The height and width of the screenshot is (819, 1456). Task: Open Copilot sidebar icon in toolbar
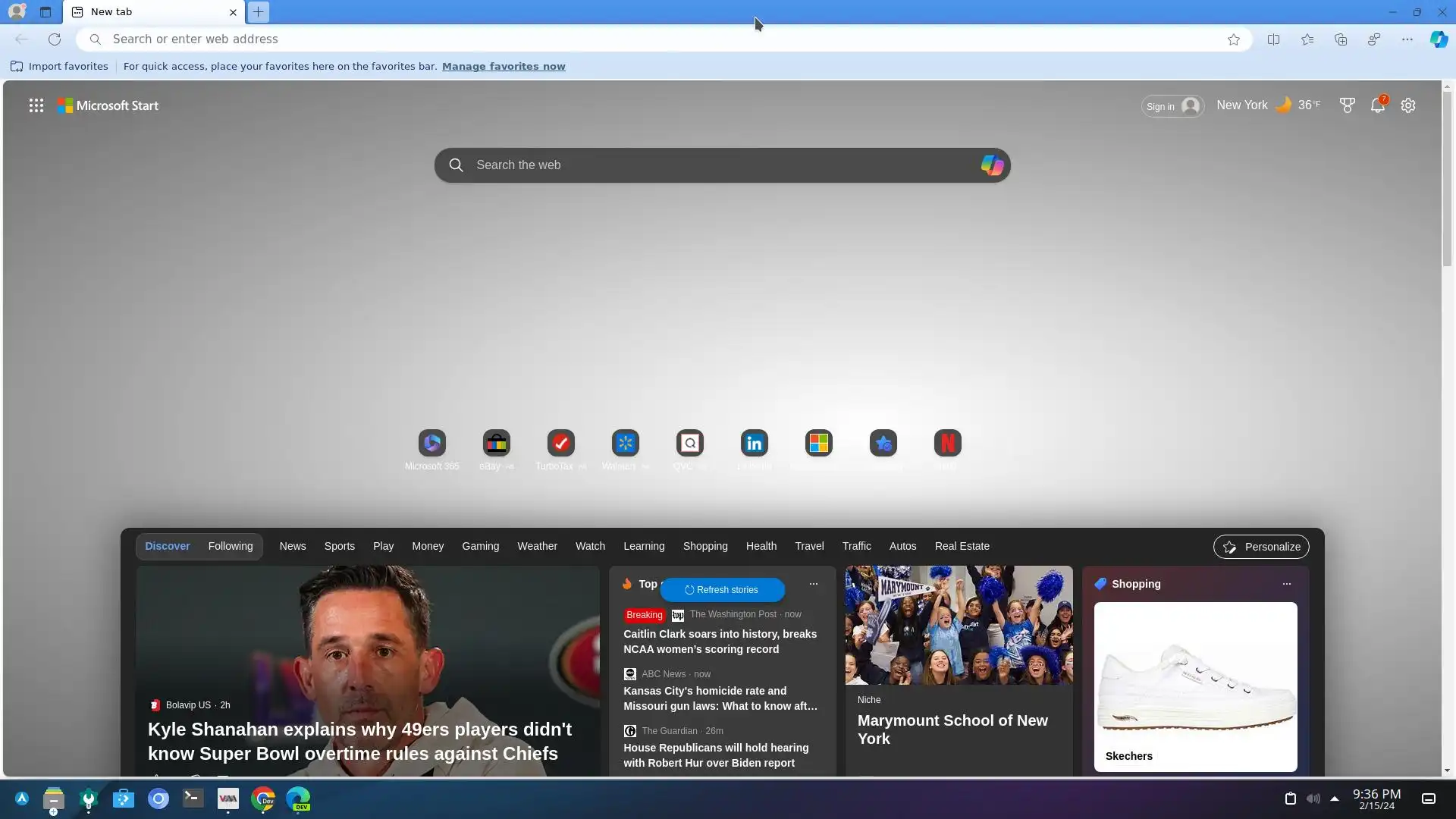coord(1439,39)
